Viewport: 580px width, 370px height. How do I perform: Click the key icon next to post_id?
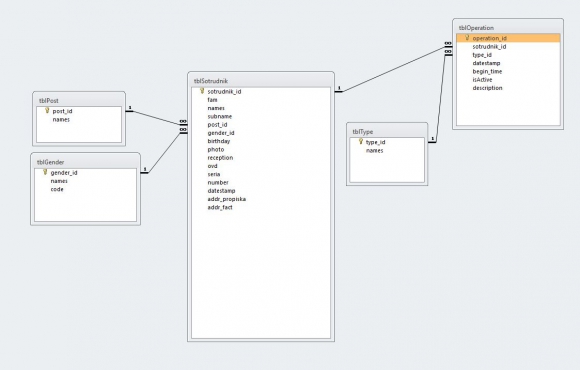47,111
